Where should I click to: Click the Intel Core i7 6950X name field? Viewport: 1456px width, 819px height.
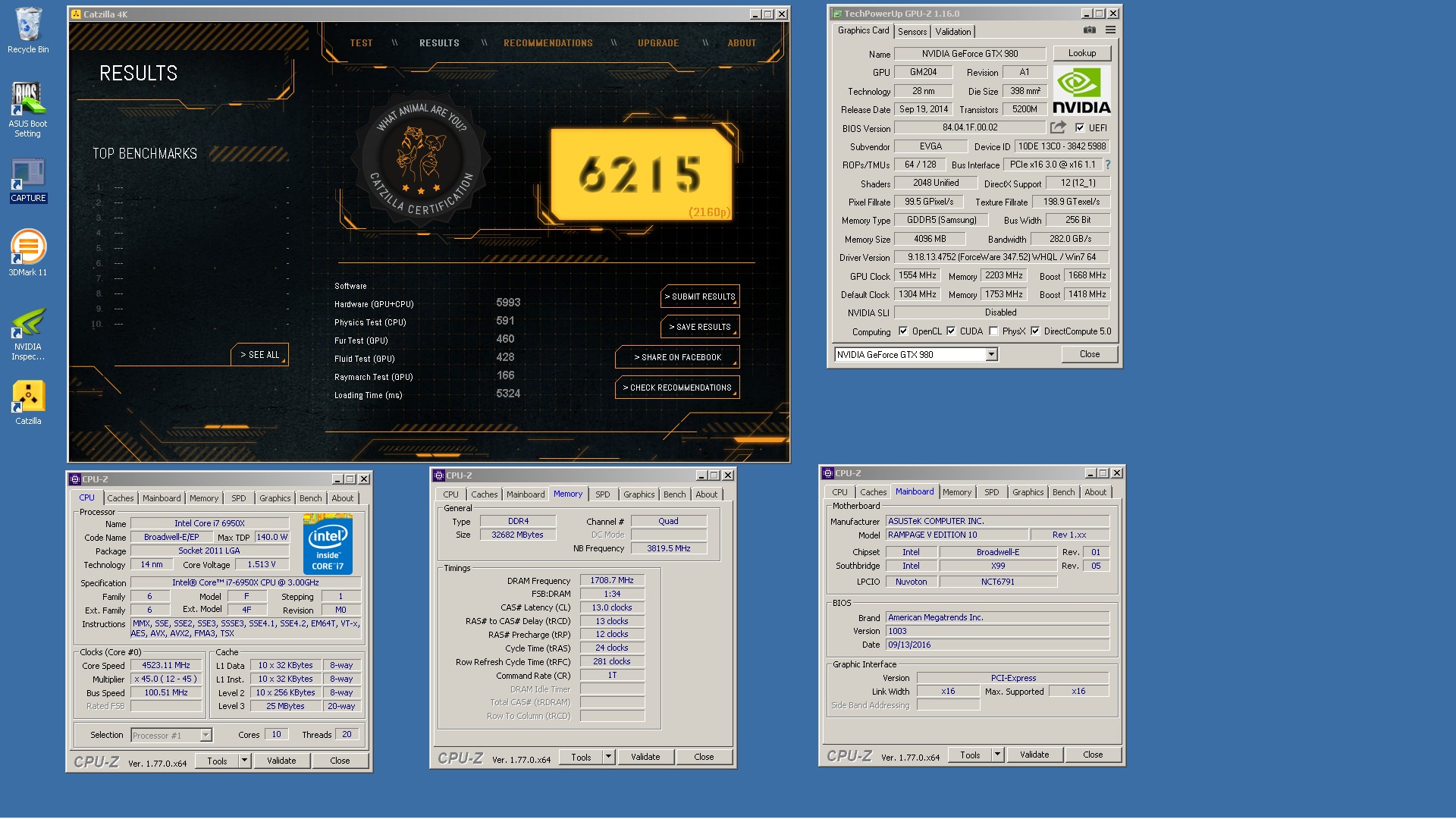coord(209,523)
